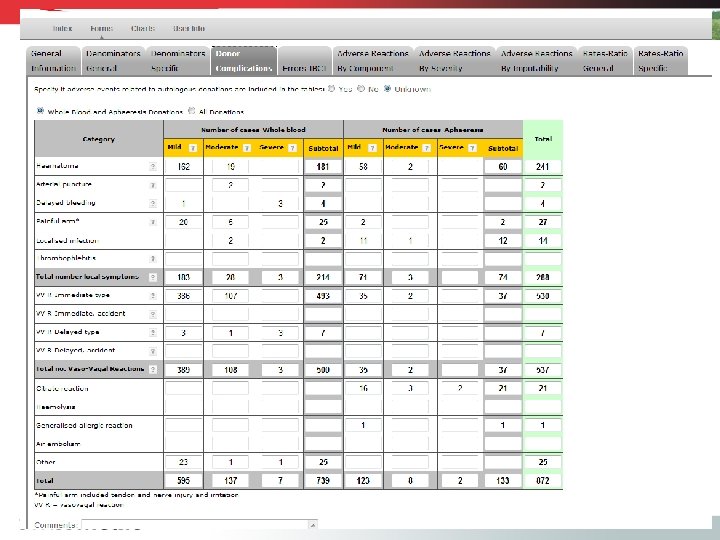720x540 pixels.
Task: Open the User Info menu item
Action: point(189,28)
